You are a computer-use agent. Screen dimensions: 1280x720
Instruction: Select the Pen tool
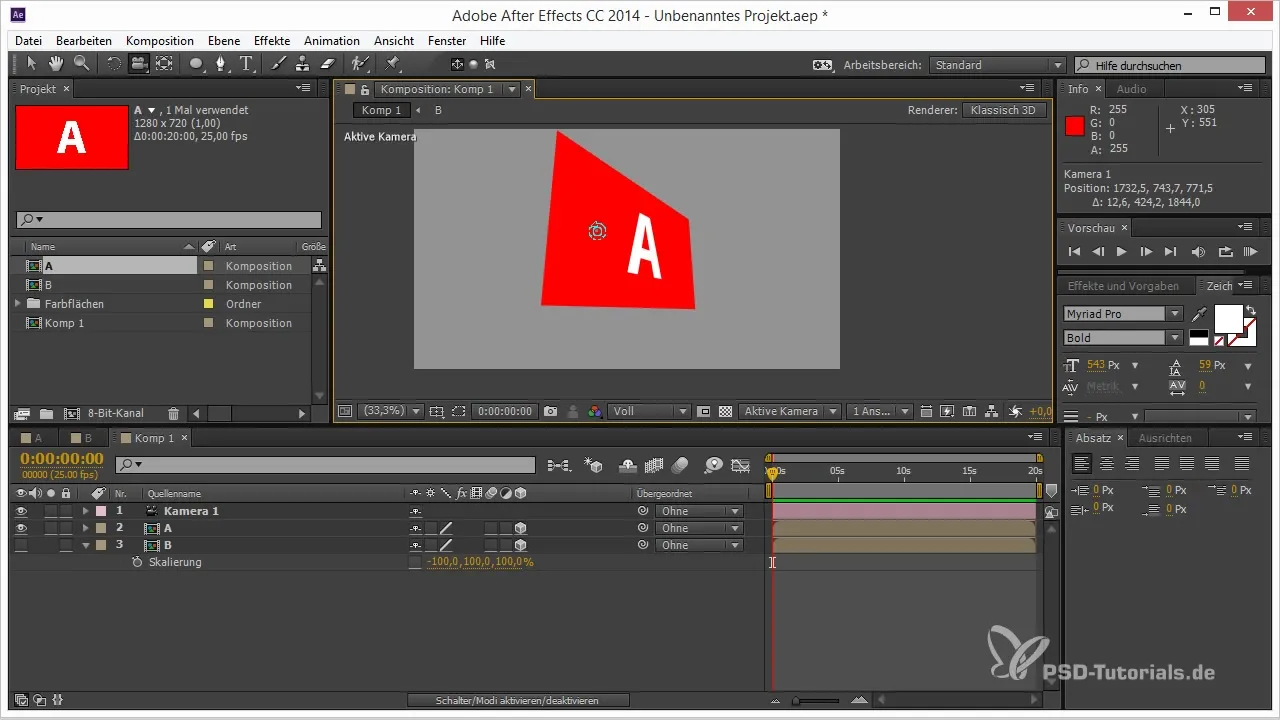[x=222, y=64]
